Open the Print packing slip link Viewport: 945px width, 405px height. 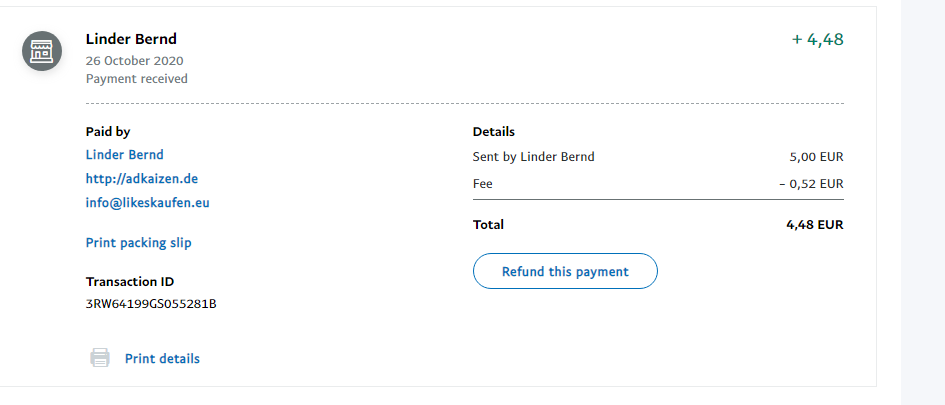pyautogui.click(x=139, y=243)
